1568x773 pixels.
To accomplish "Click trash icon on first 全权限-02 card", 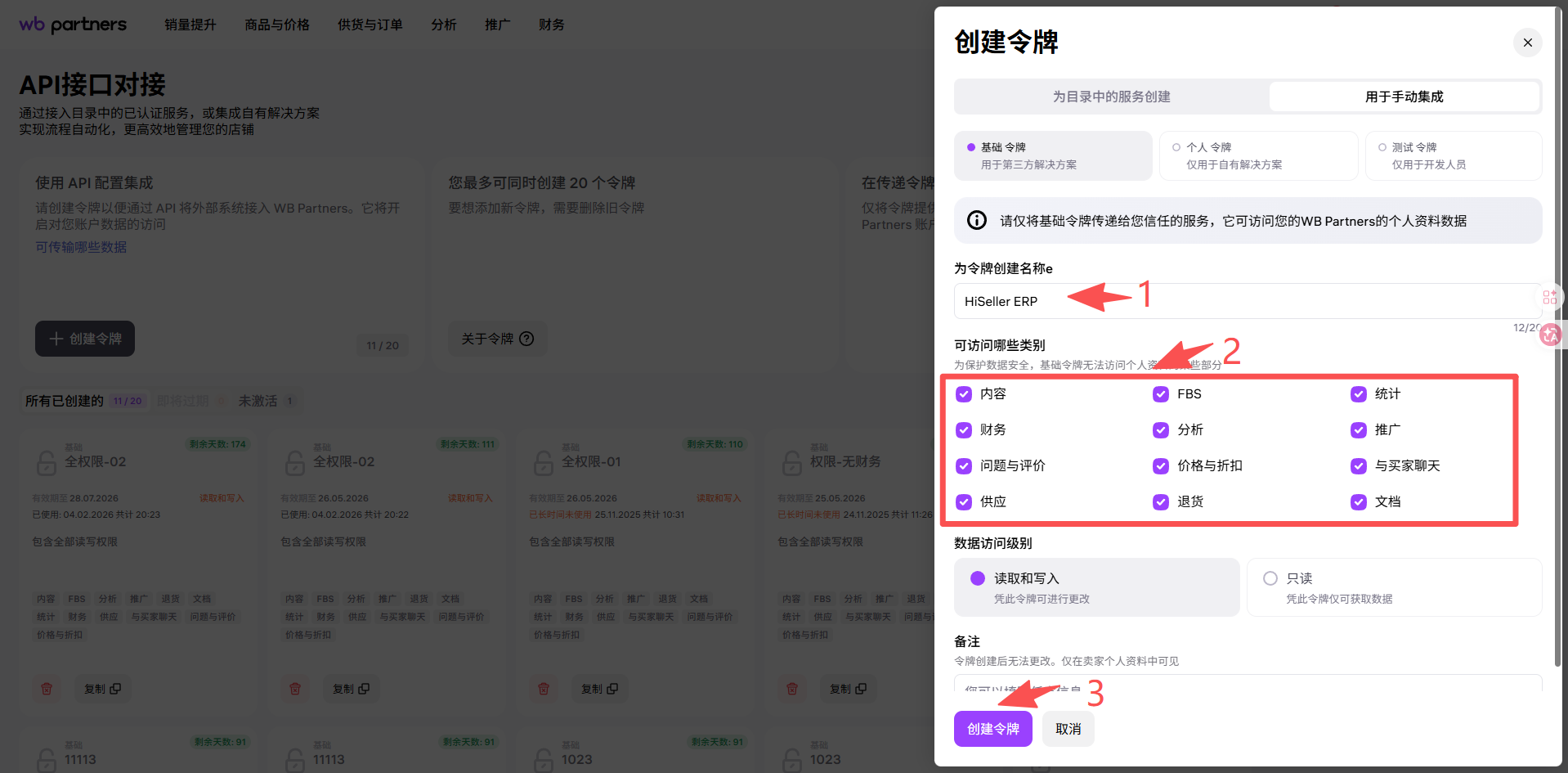I will pos(47,689).
